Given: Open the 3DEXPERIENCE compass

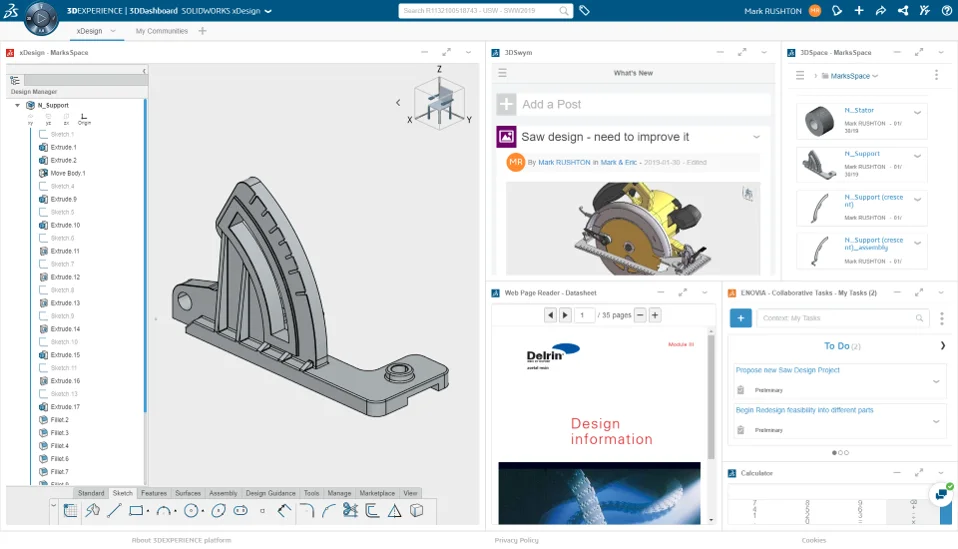Looking at the screenshot, I should coord(40,16).
